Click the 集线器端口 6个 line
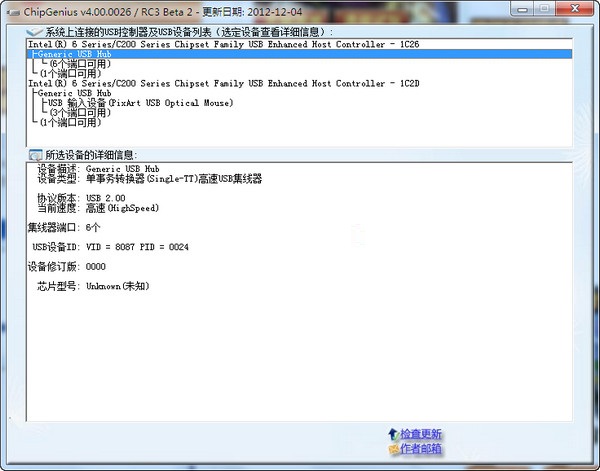The height and width of the screenshot is (471, 600). click(64, 228)
